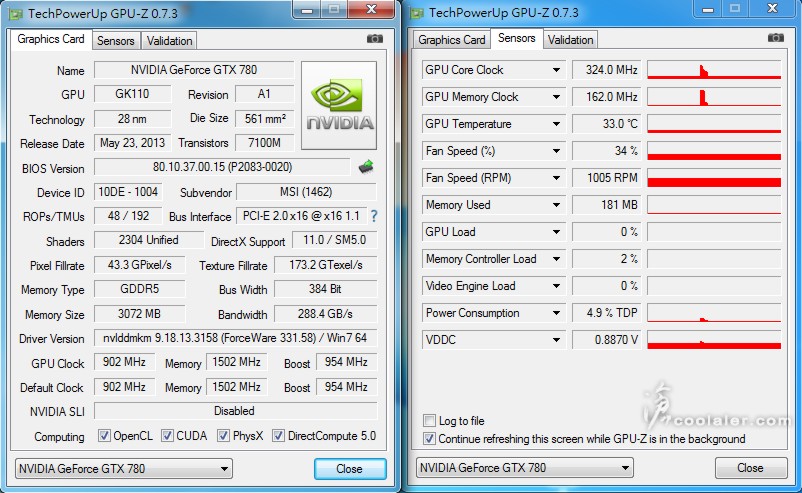The height and width of the screenshot is (493, 802).
Task: Click GPU Temperature reading 33.0 °C
Action: (x=607, y=124)
